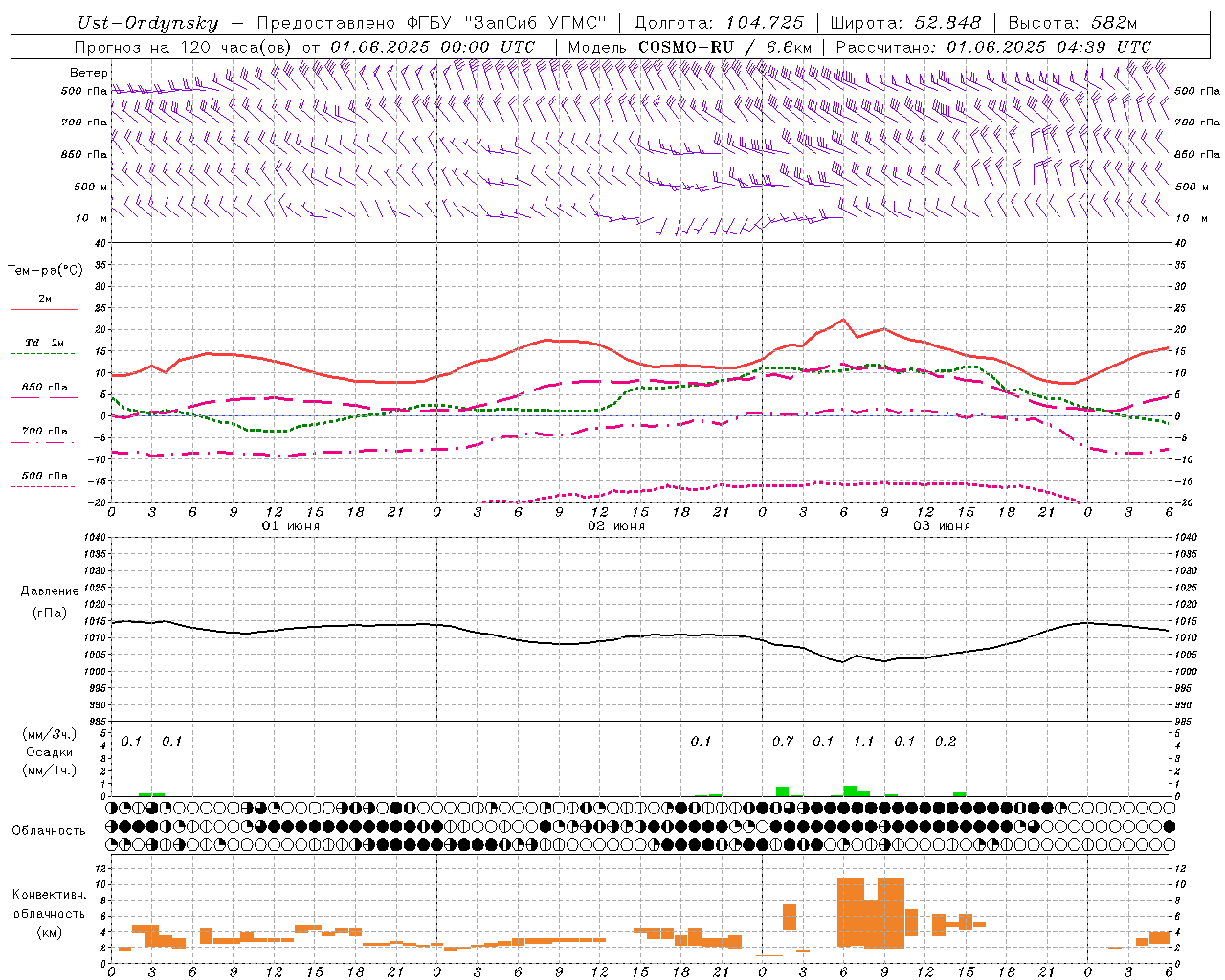Viewport: 1225px width, 980px height.
Task: Click the (гПа) unit under Давление
Action: coord(50,612)
